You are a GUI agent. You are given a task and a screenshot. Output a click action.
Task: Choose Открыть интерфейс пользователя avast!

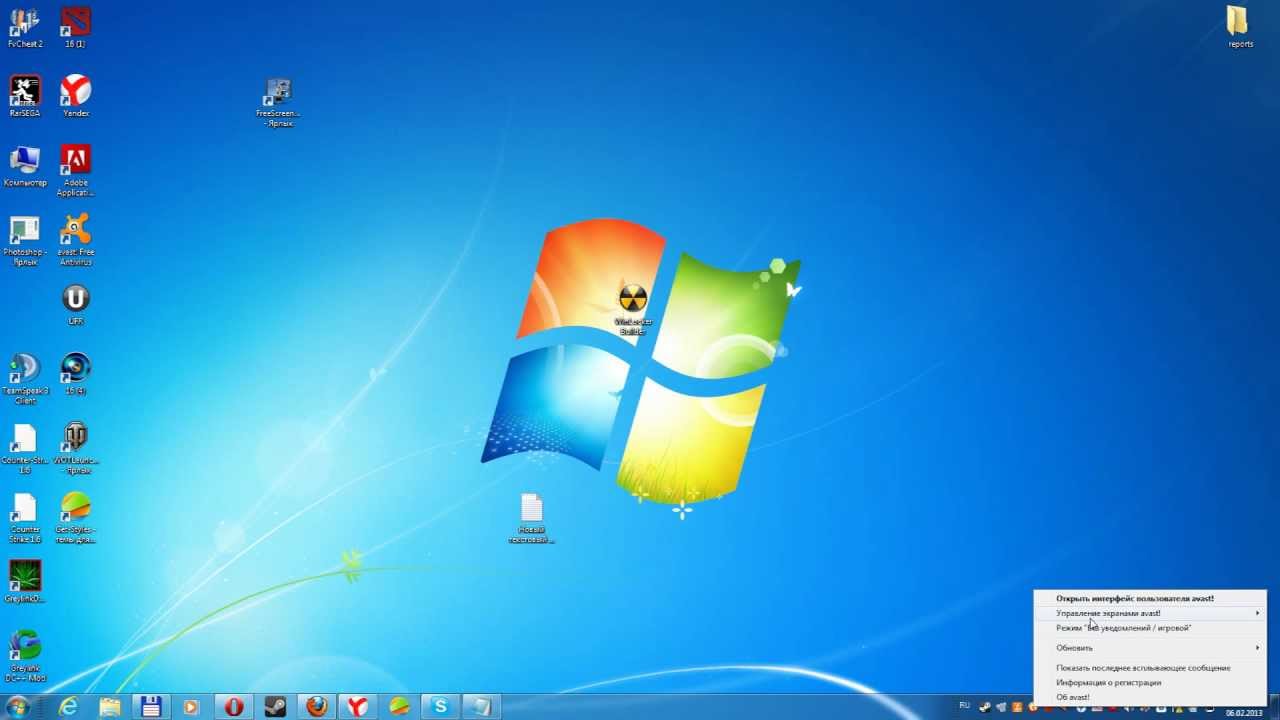pyautogui.click(x=1150, y=598)
